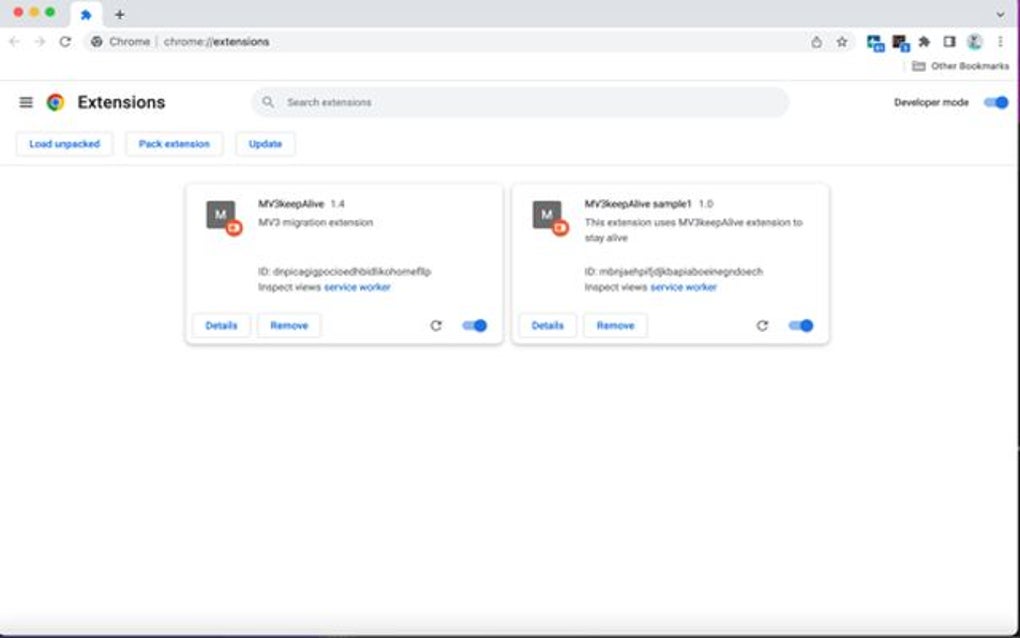Expand the tab search chevron at top right
1020x638 pixels.
click(x=998, y=14)
